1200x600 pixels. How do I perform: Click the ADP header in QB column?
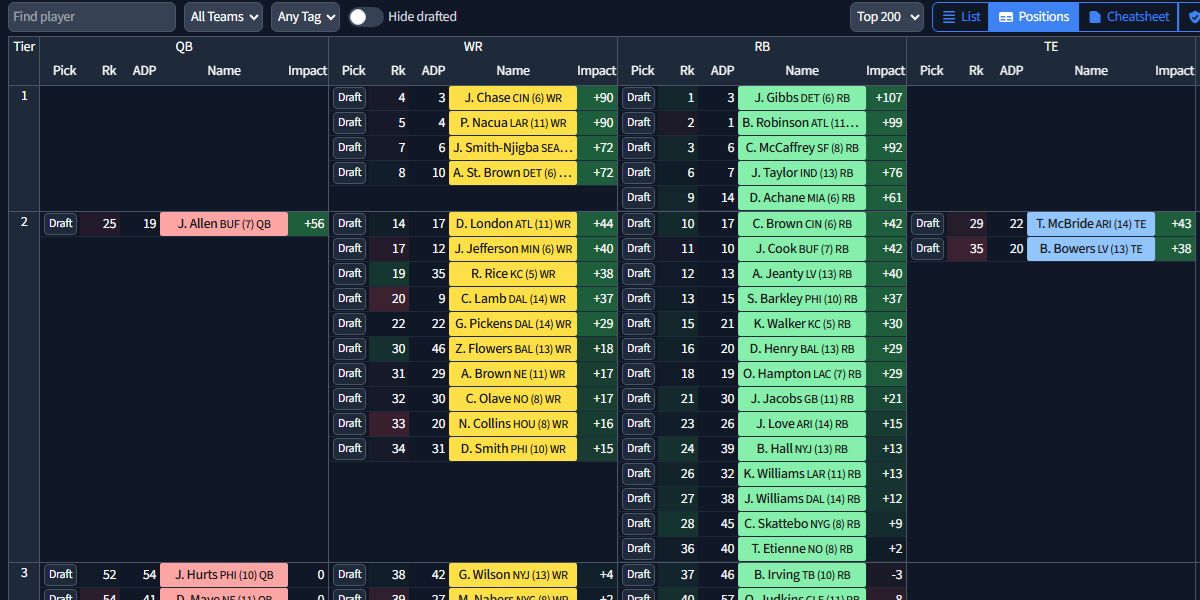click(x=145, y=71)
